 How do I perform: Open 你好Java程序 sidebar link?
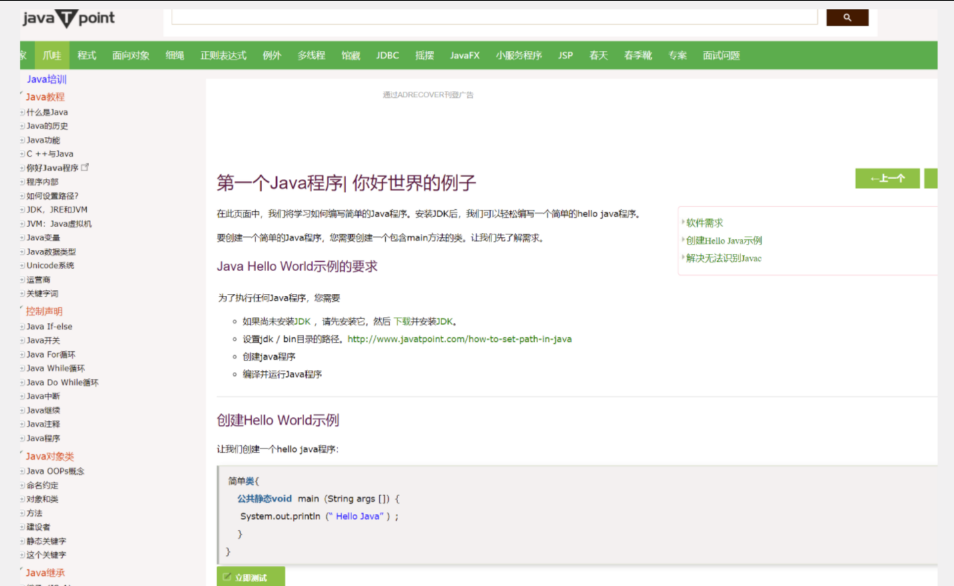[52, 168]
